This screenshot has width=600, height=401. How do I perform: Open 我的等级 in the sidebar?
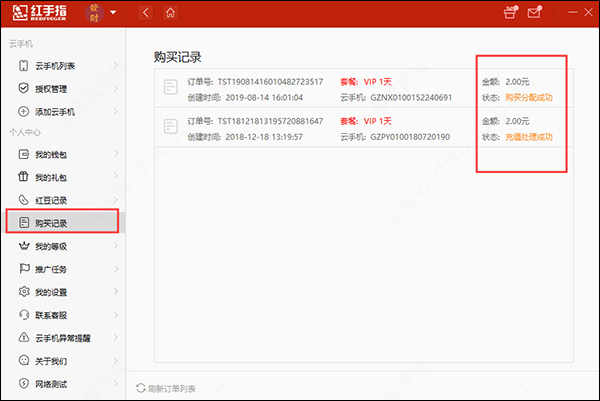point(64,246)
